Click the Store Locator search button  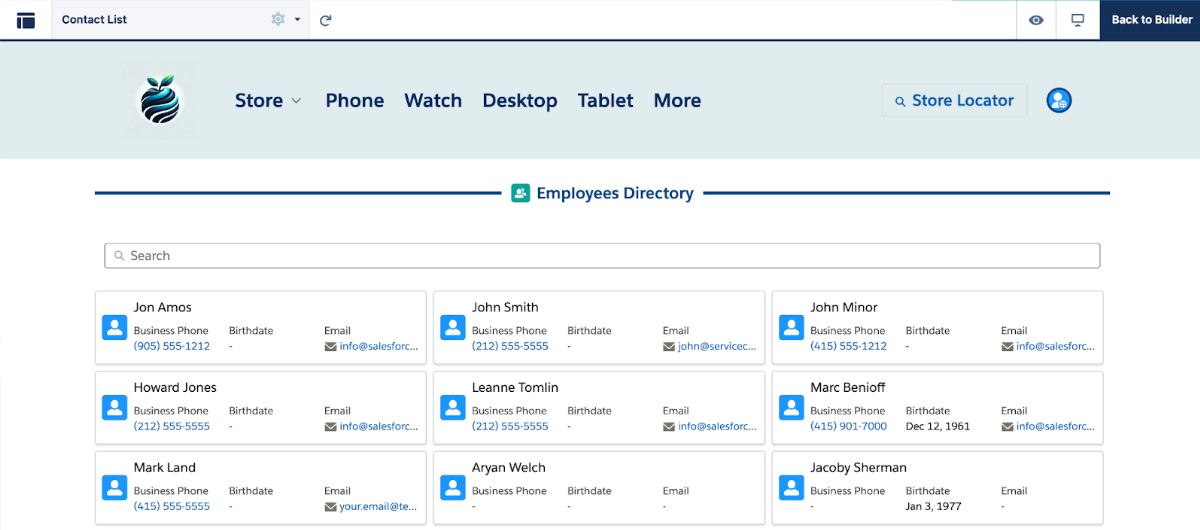(954, 100)
